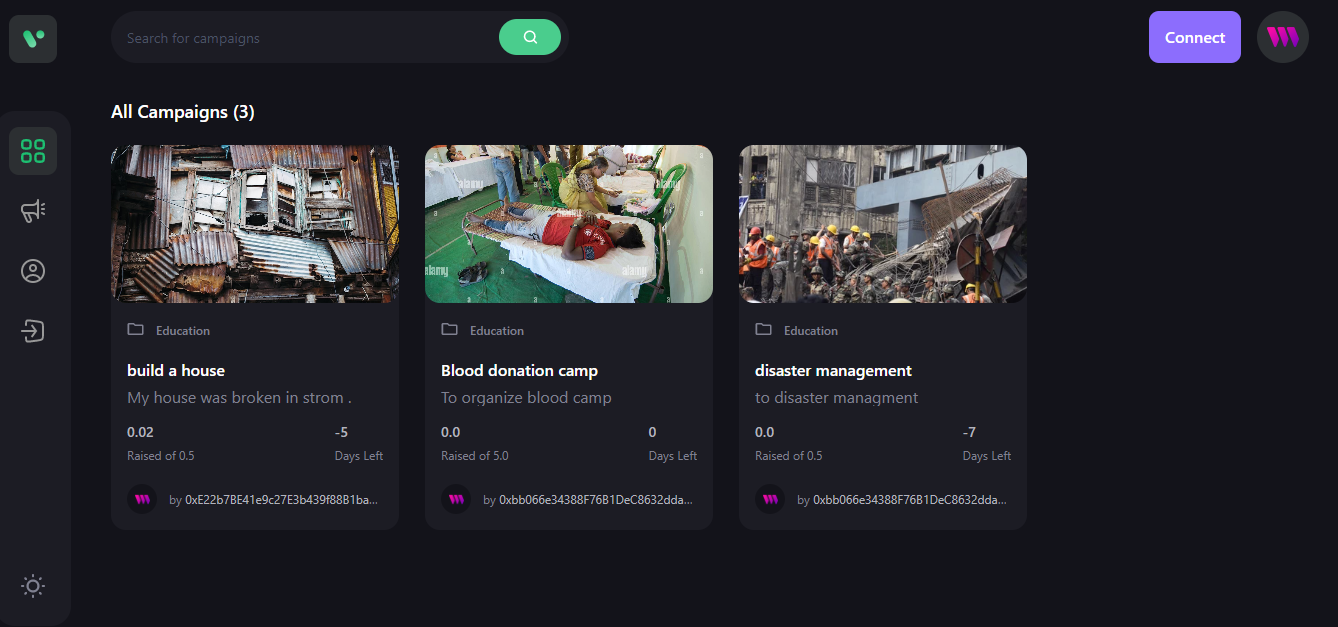1338x627 pixels.
Task: Click creator address on build a house card
Action: click(x=281, y=499)
